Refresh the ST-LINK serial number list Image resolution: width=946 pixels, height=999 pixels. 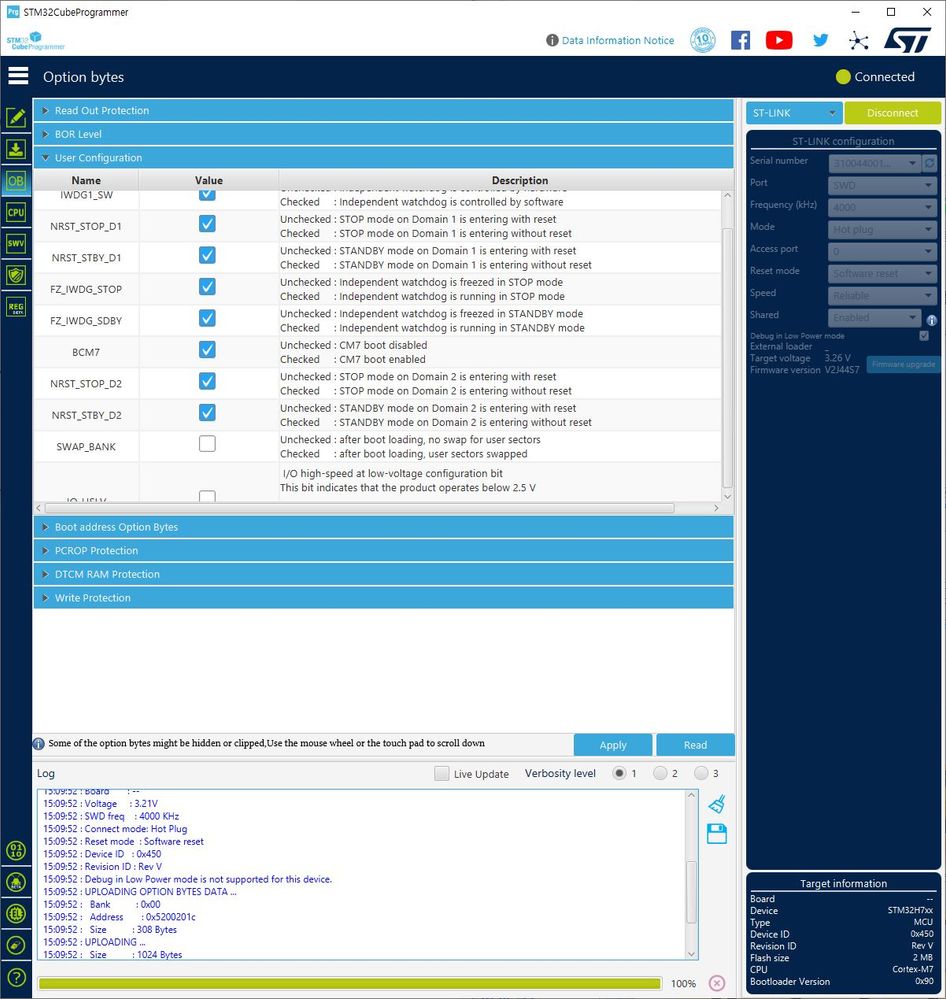tap(929, 163)
